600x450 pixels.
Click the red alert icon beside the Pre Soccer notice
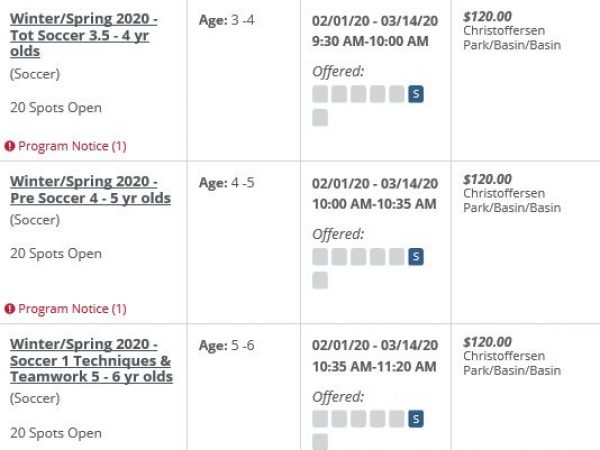(x=10, y=308)
